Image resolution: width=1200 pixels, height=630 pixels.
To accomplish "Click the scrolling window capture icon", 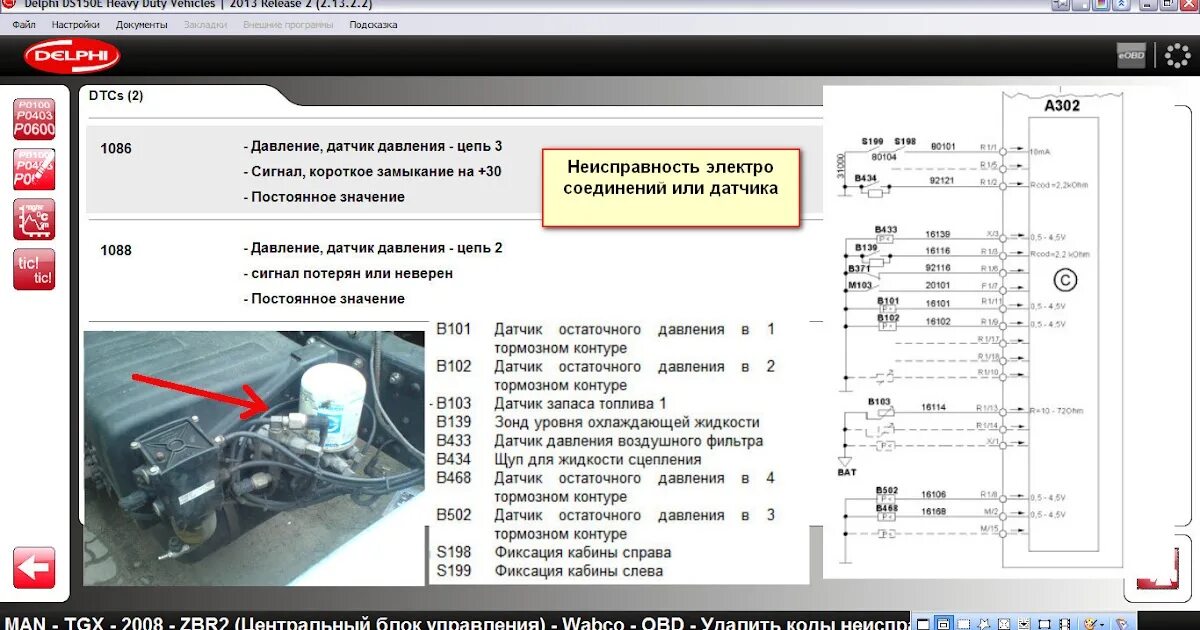I will [x=1024, y=624].
